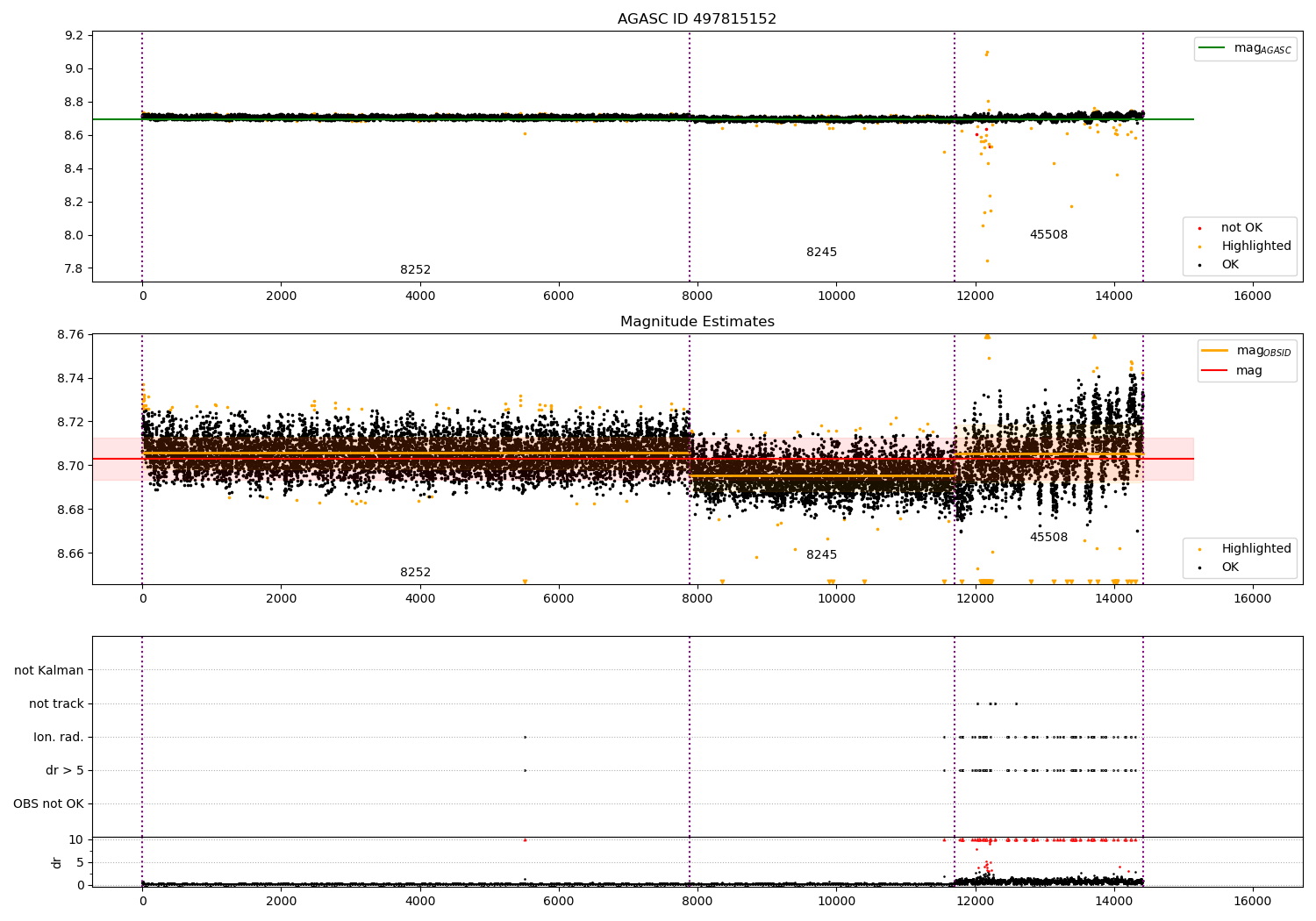
Task: Click the '10' tick on the dr axis
Action: click(x=76, y=839)
